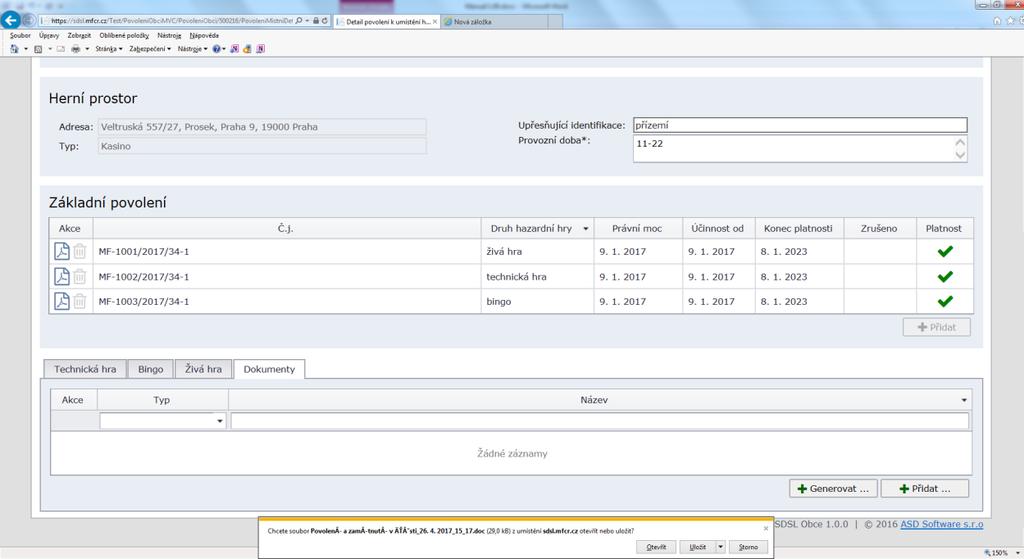Open the blue help question-mark icon
The width and height of the screenshot is (1024, 559).
pyautogui.click(x=216, y=49)
